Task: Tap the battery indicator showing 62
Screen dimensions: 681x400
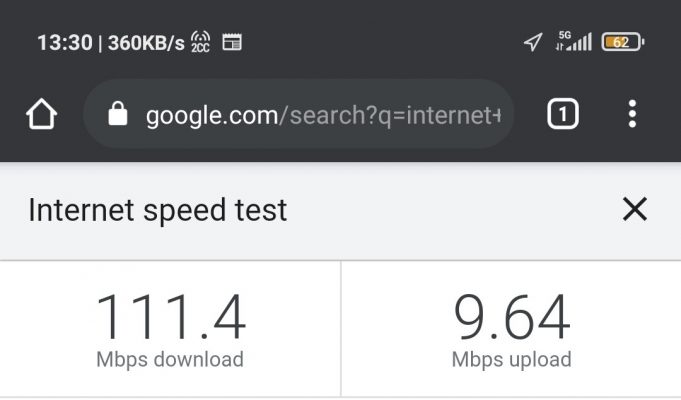Action: (x=623, y=42)
